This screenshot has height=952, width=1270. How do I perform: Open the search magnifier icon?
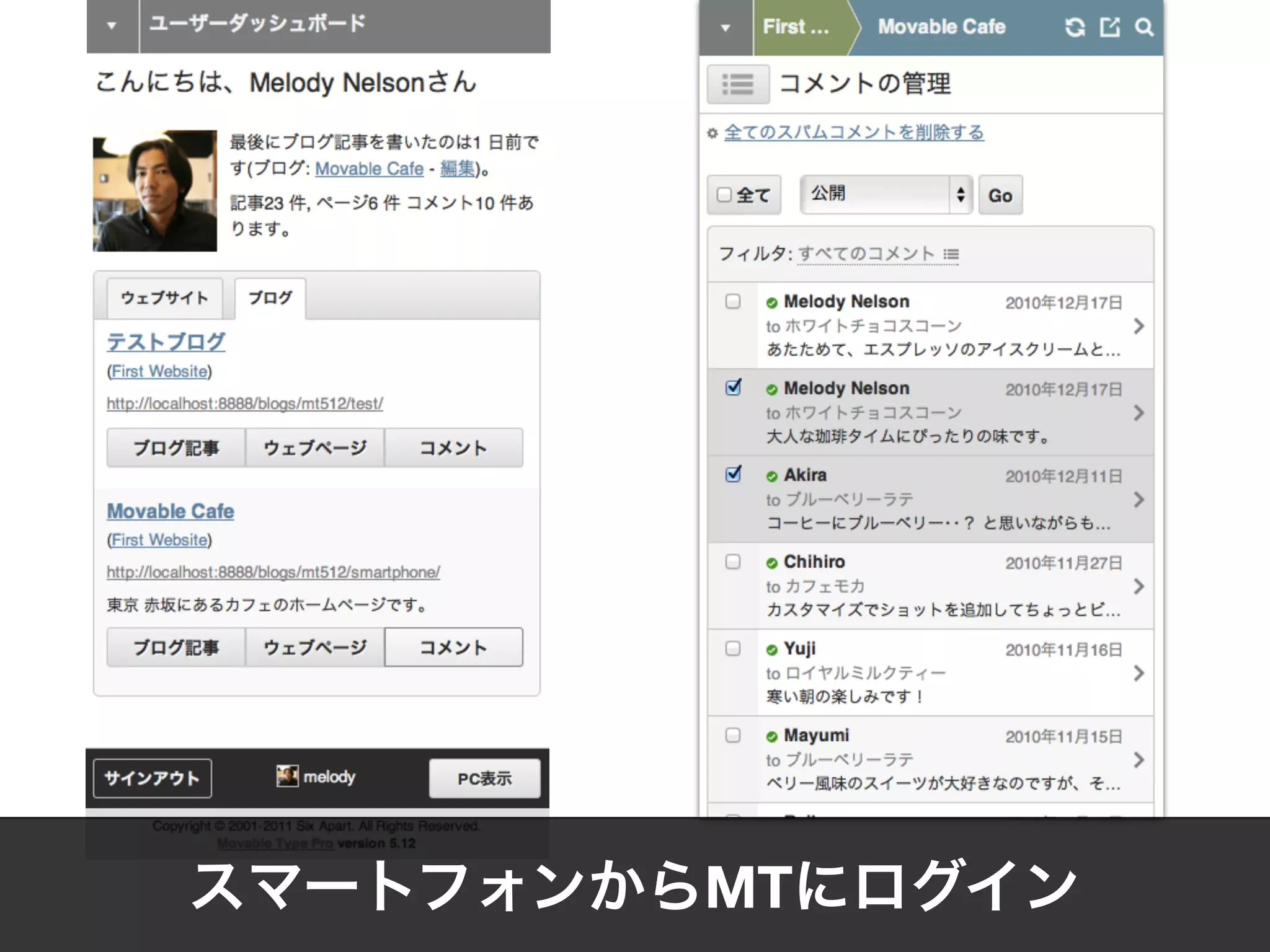(1144, 27)
